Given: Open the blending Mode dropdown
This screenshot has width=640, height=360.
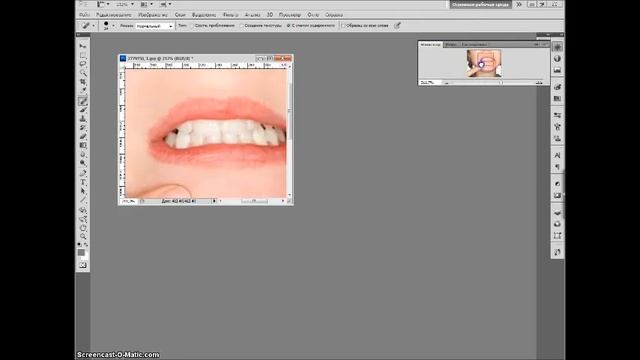Looking at the screenshot, I should [x=154, y=26].
